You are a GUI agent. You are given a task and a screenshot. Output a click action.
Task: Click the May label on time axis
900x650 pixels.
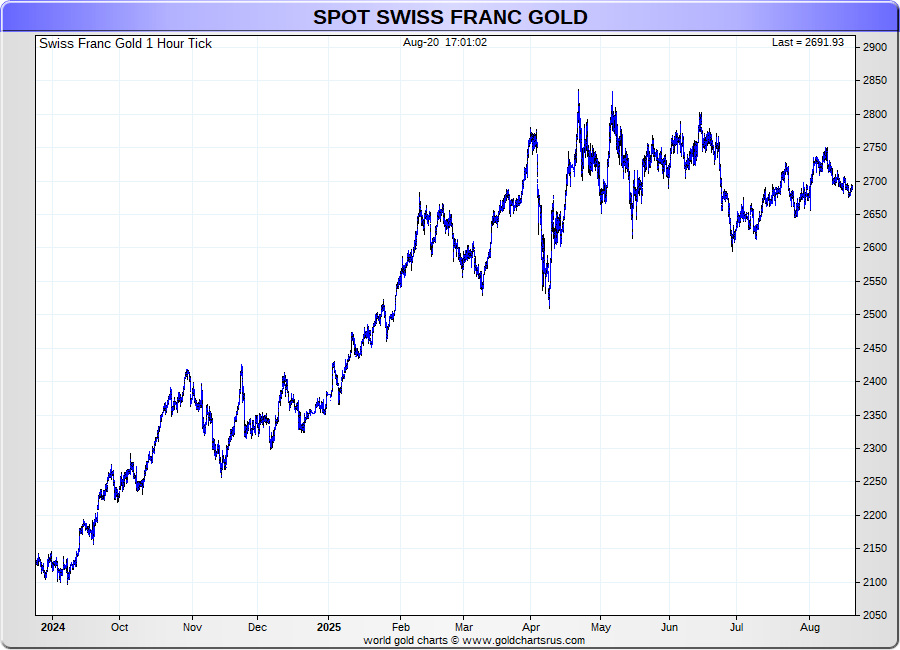(x=600, y=627)
